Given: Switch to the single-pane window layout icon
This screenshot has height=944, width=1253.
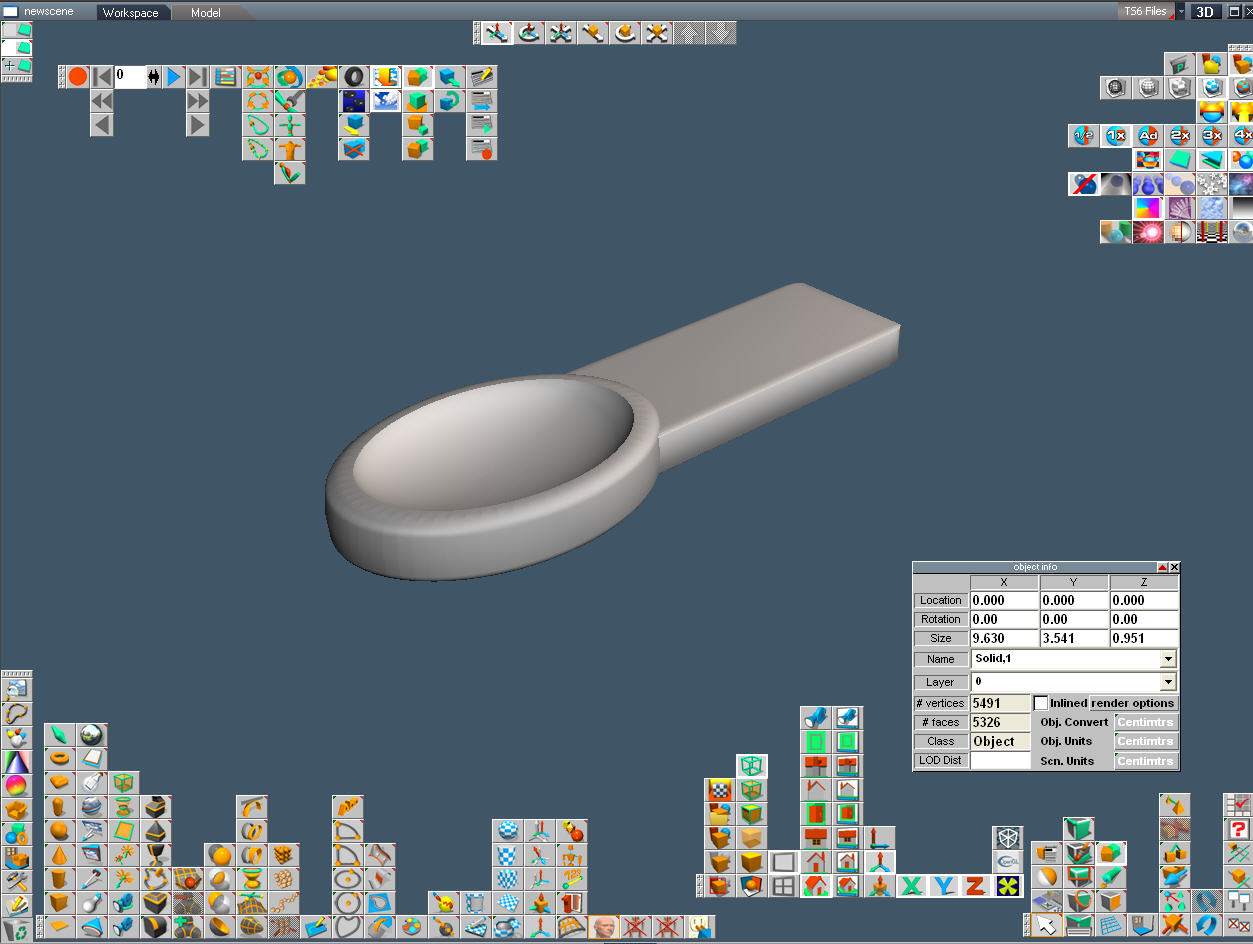Looking at the screenshot, I should click(x=783, y=862).
